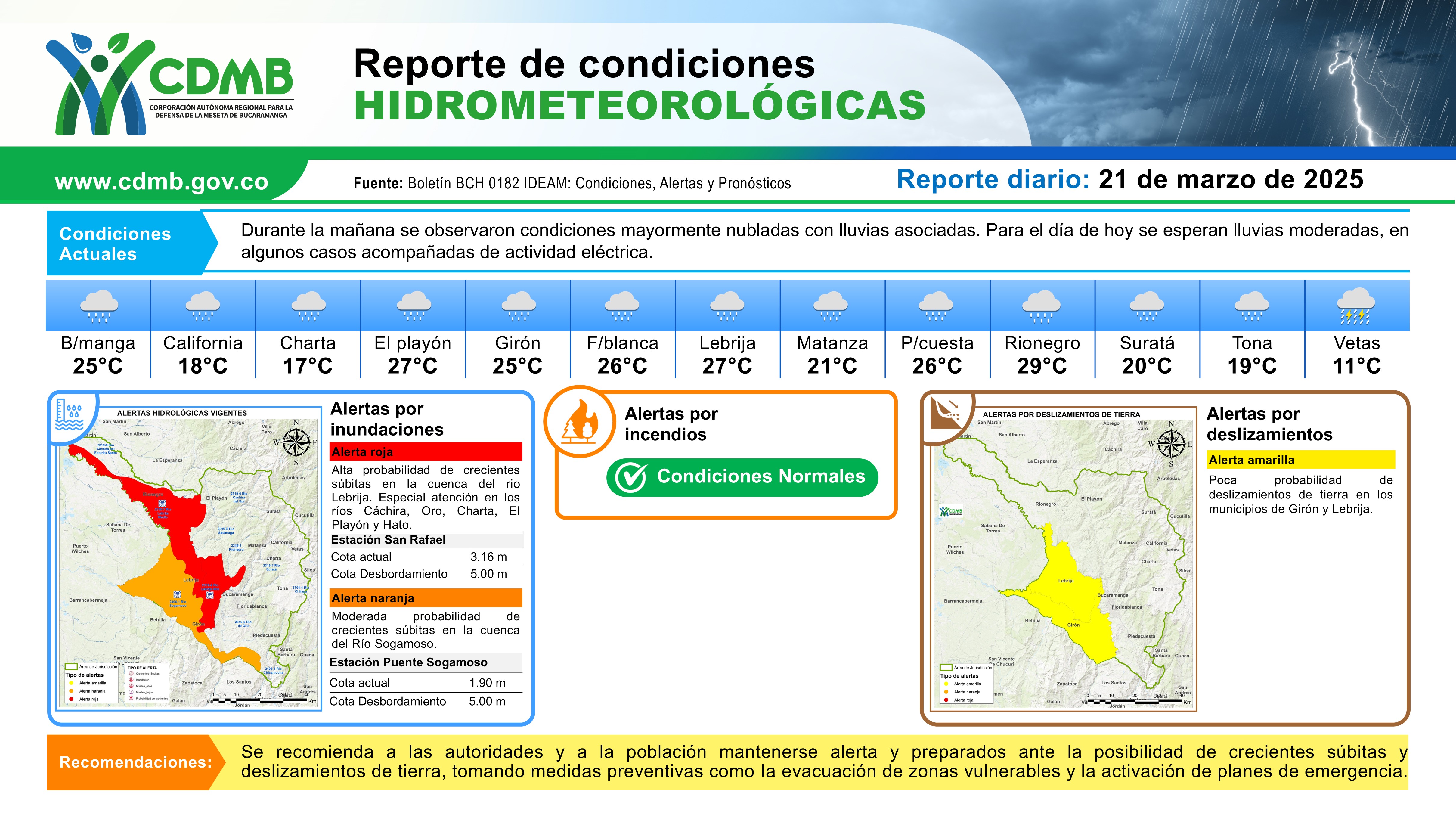Click the landslide map compass rose
The height and width of the screenshot is (819, 1456).
pyautogui.click(x=1171, y=444)
